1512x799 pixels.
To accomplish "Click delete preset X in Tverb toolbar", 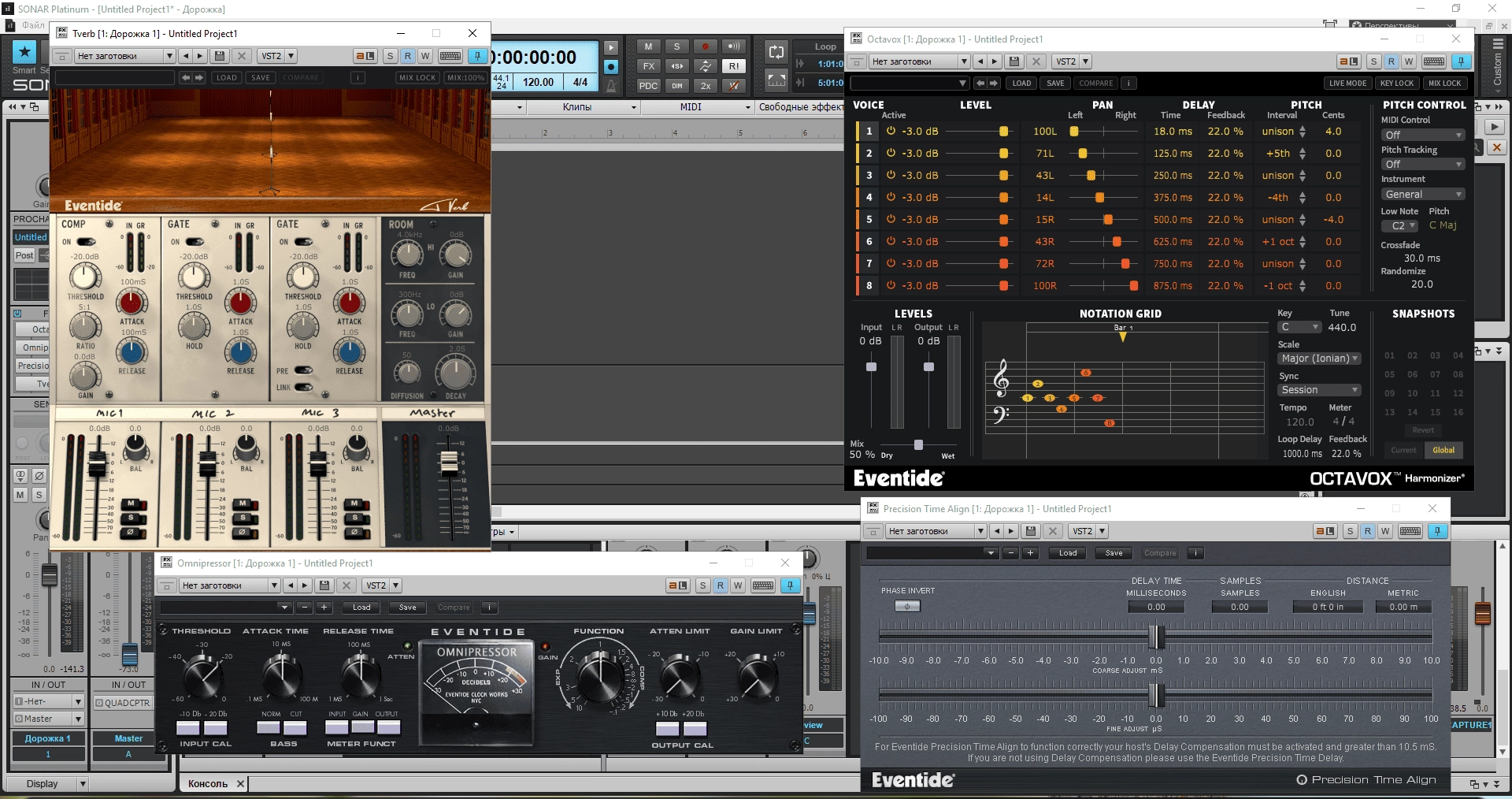I will coord(242,56).
